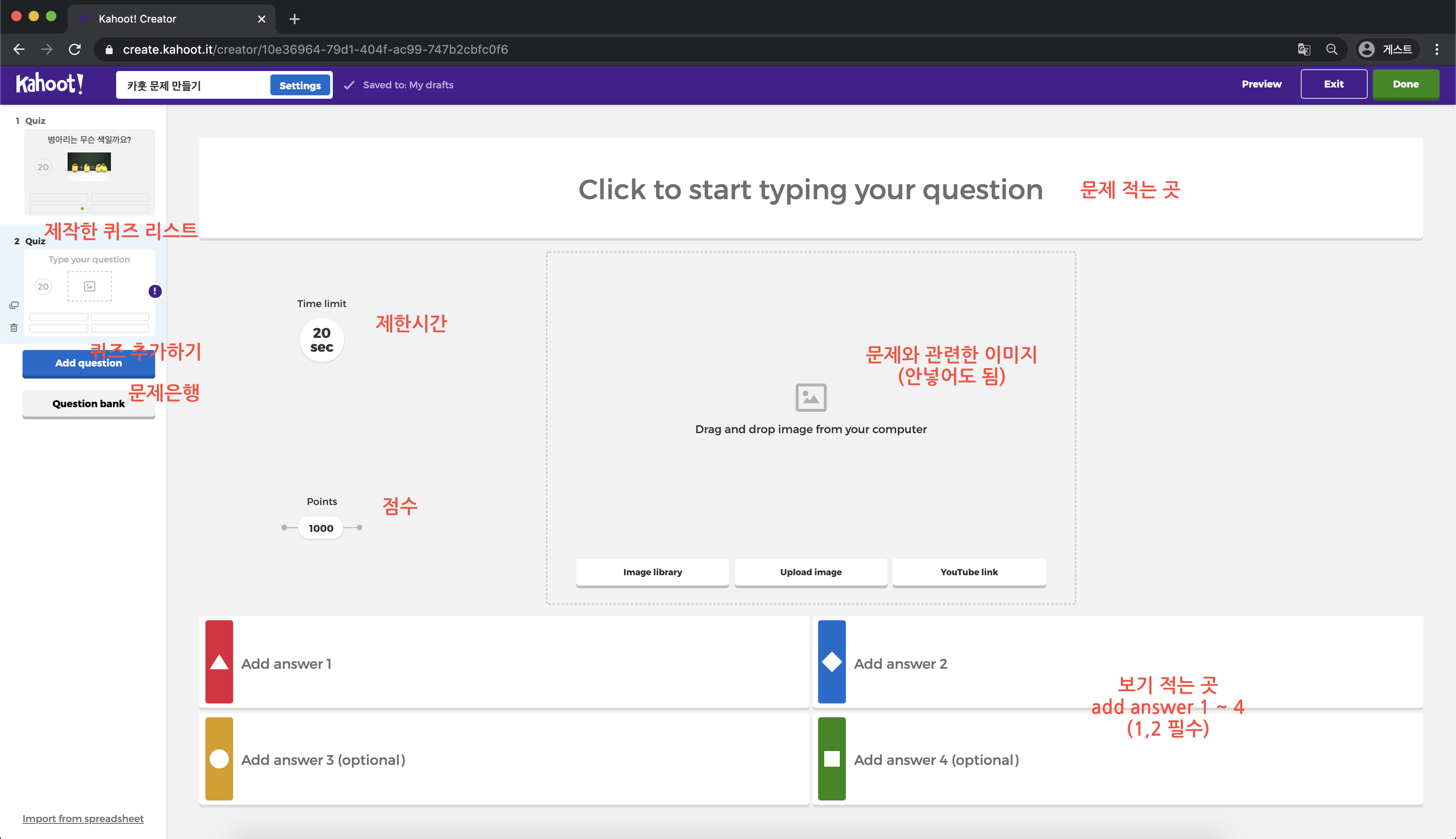
Task: Open Import from spreadsheet link
Action: pyautogui.click(x=83, y=818)
